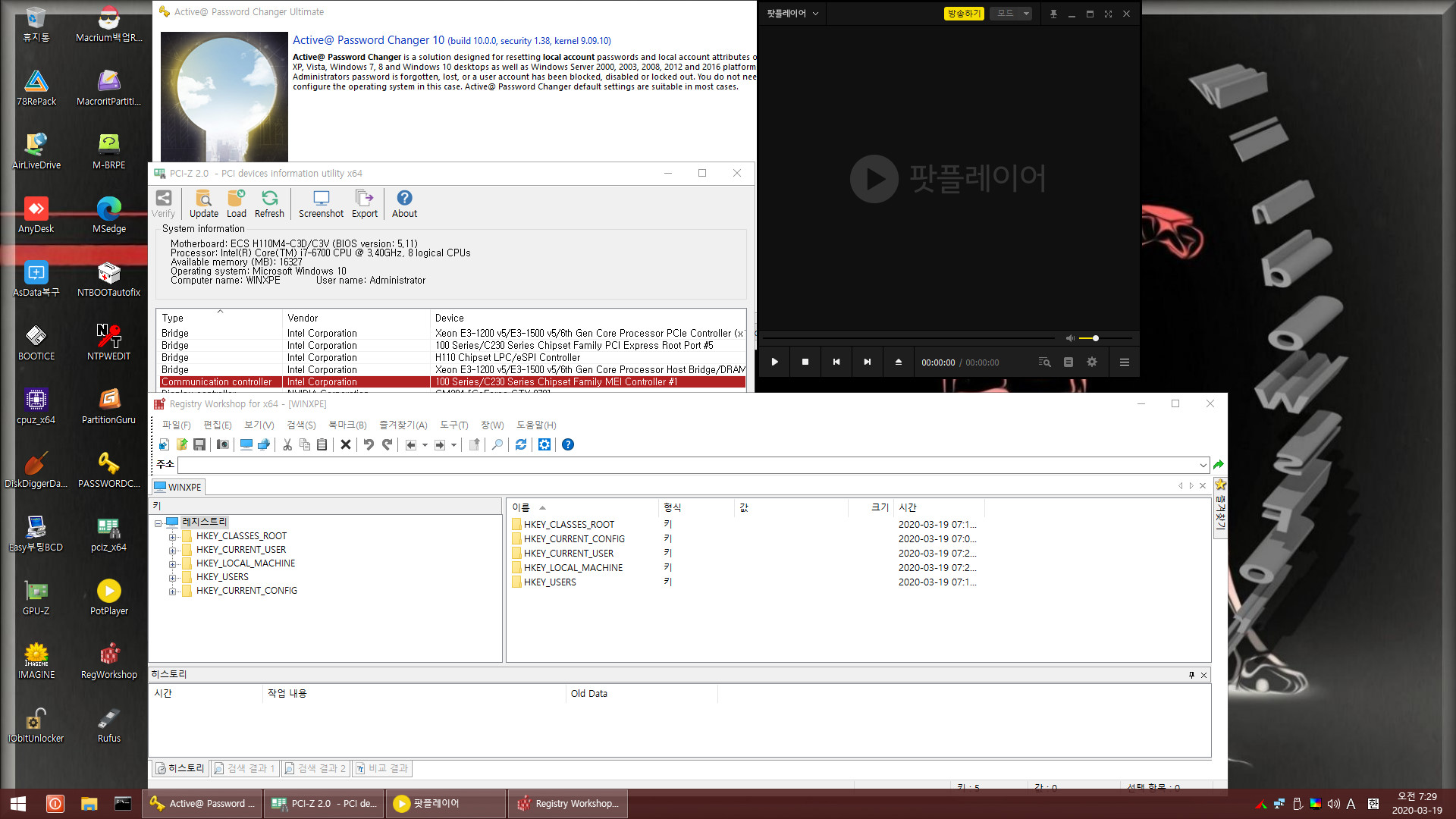
Task: Adjust the PotPlayer volume slider
Action: 1105,338
